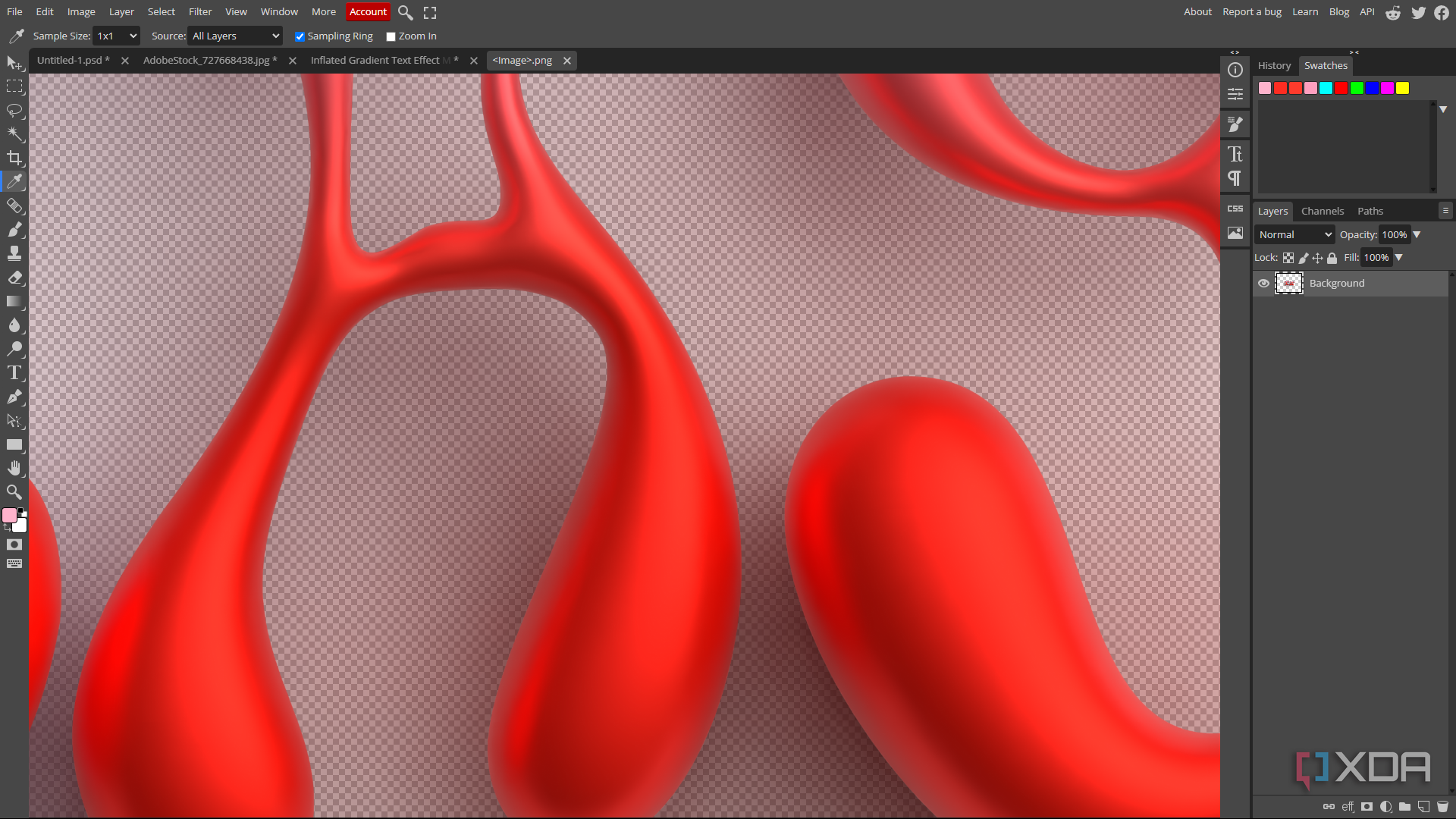Open the Filter menu
This screenshot has height=819, width=1456.
[200, 12]
